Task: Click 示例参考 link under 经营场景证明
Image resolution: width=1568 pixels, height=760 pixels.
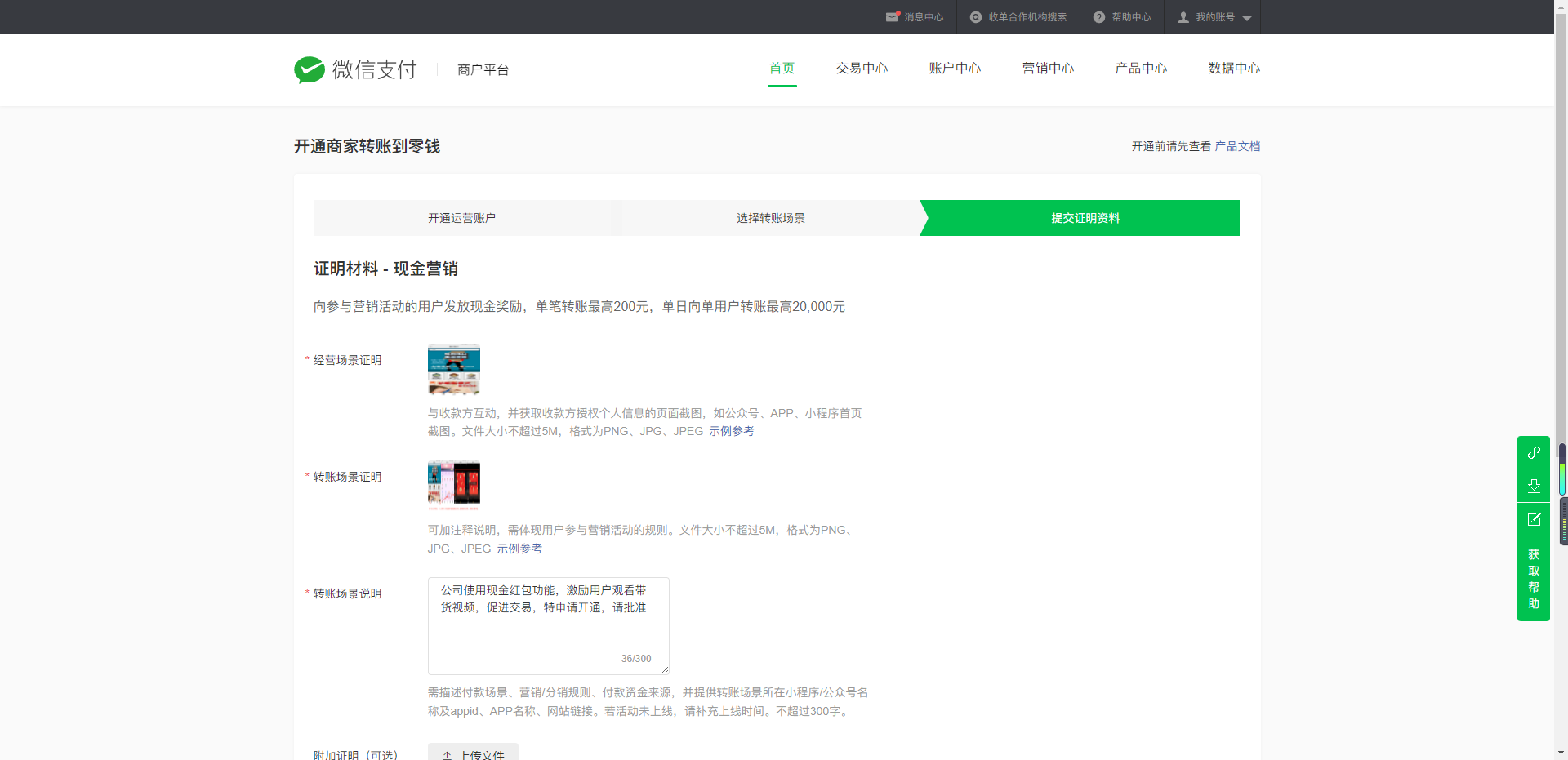Action: (x=731, y=431)
